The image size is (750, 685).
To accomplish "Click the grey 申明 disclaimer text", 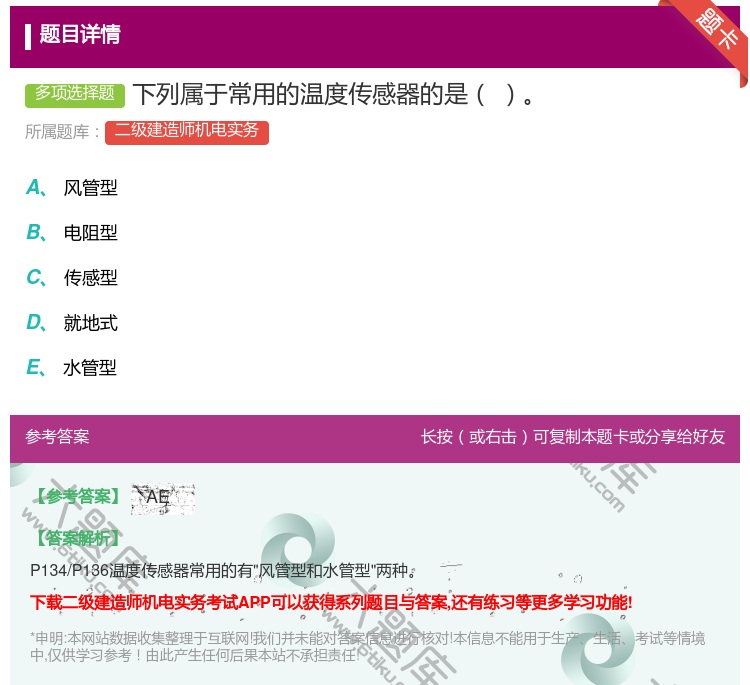I will [x=367, y=647].
